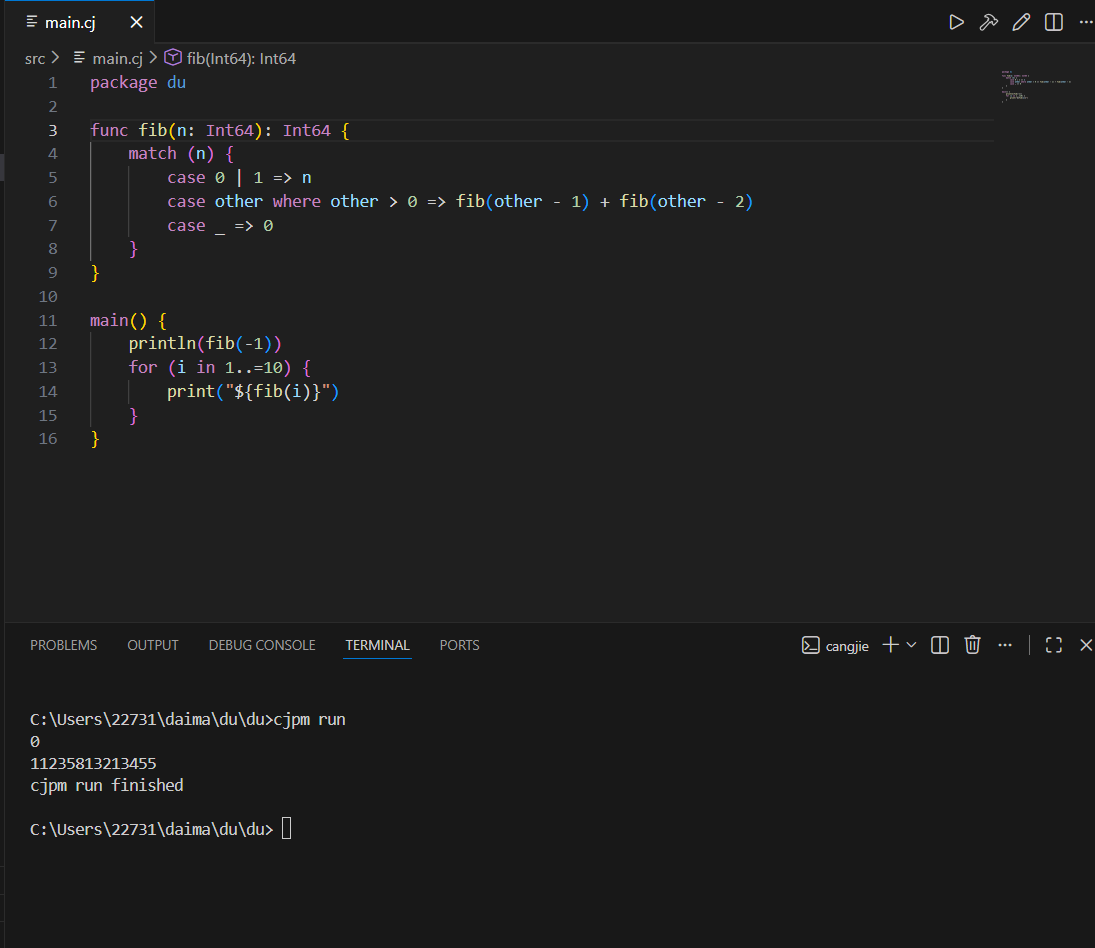Split the editor to the right

tap(1054, 22)
